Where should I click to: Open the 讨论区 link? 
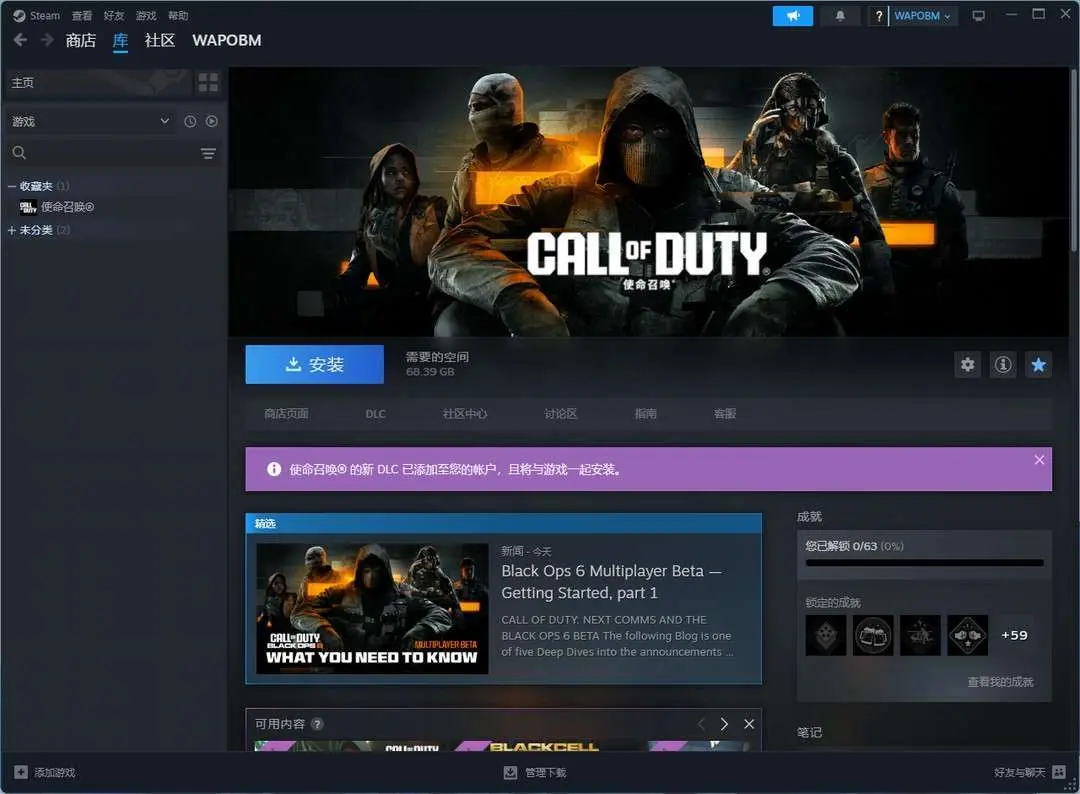[561, 413]
